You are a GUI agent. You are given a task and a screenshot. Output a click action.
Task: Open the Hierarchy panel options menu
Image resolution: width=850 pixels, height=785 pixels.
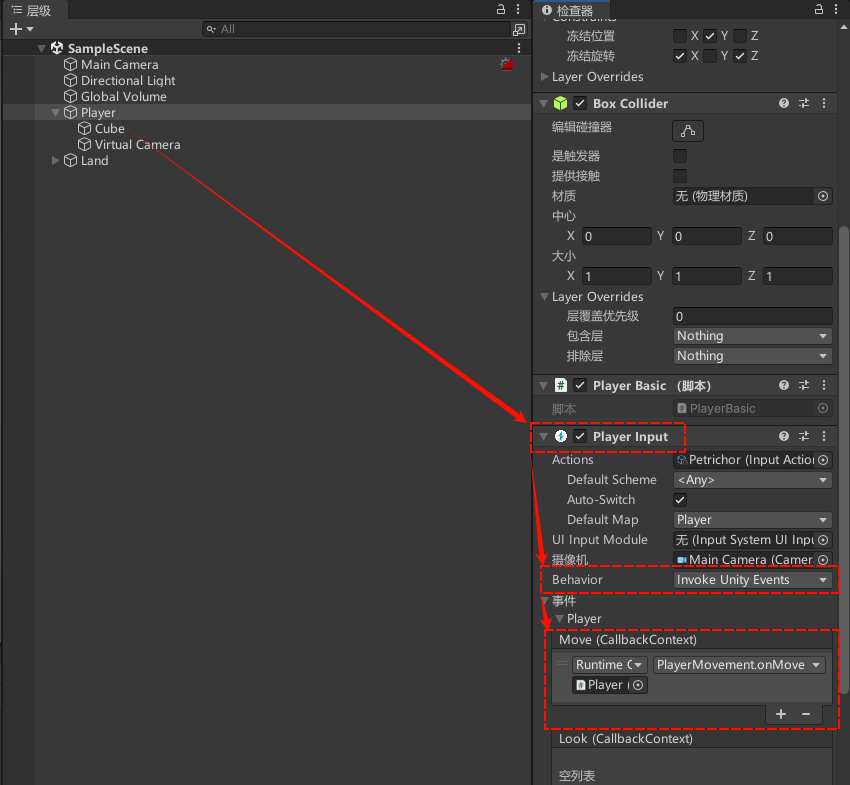518,9
